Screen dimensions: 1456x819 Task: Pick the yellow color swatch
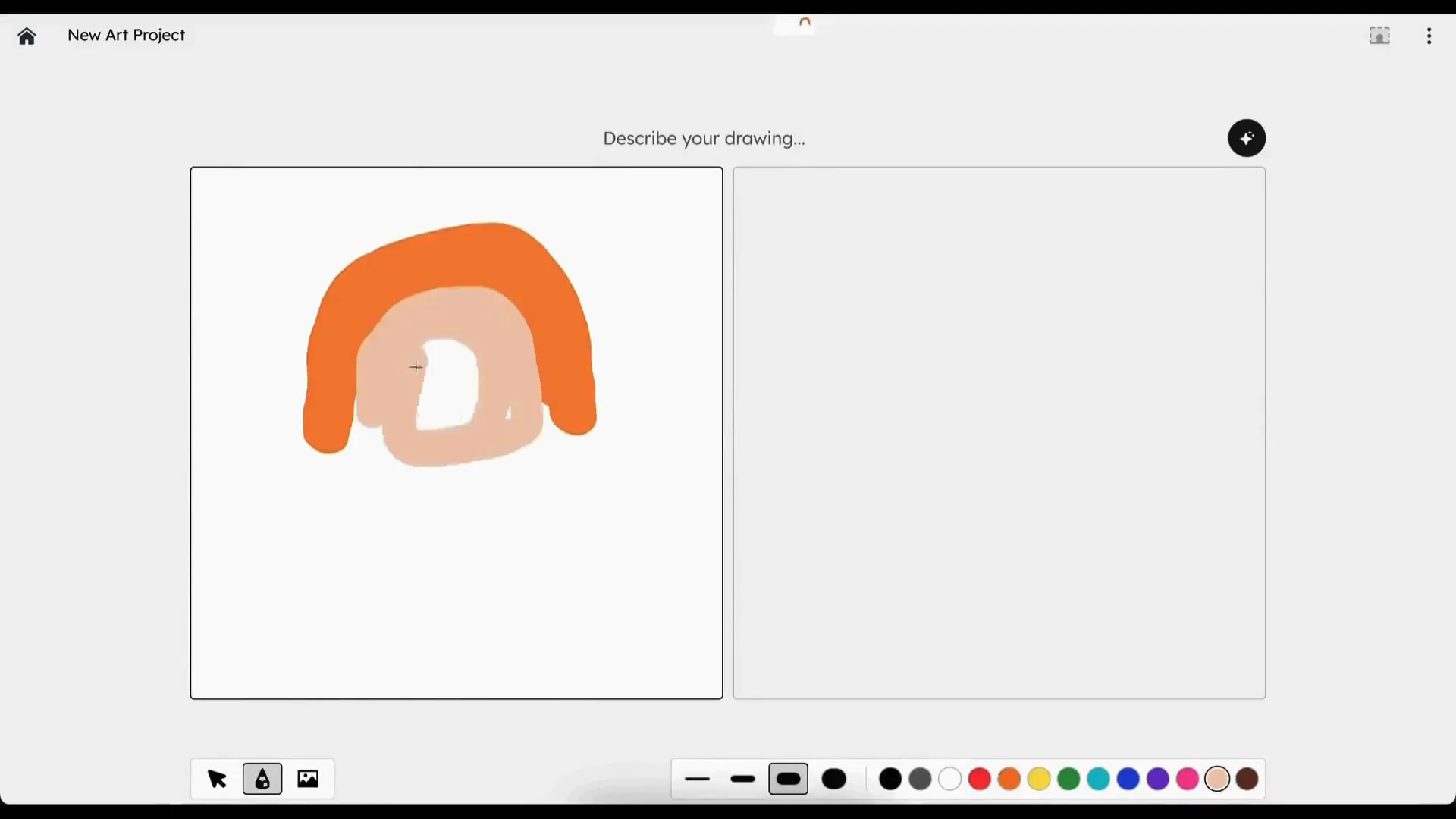[1039, 780]
